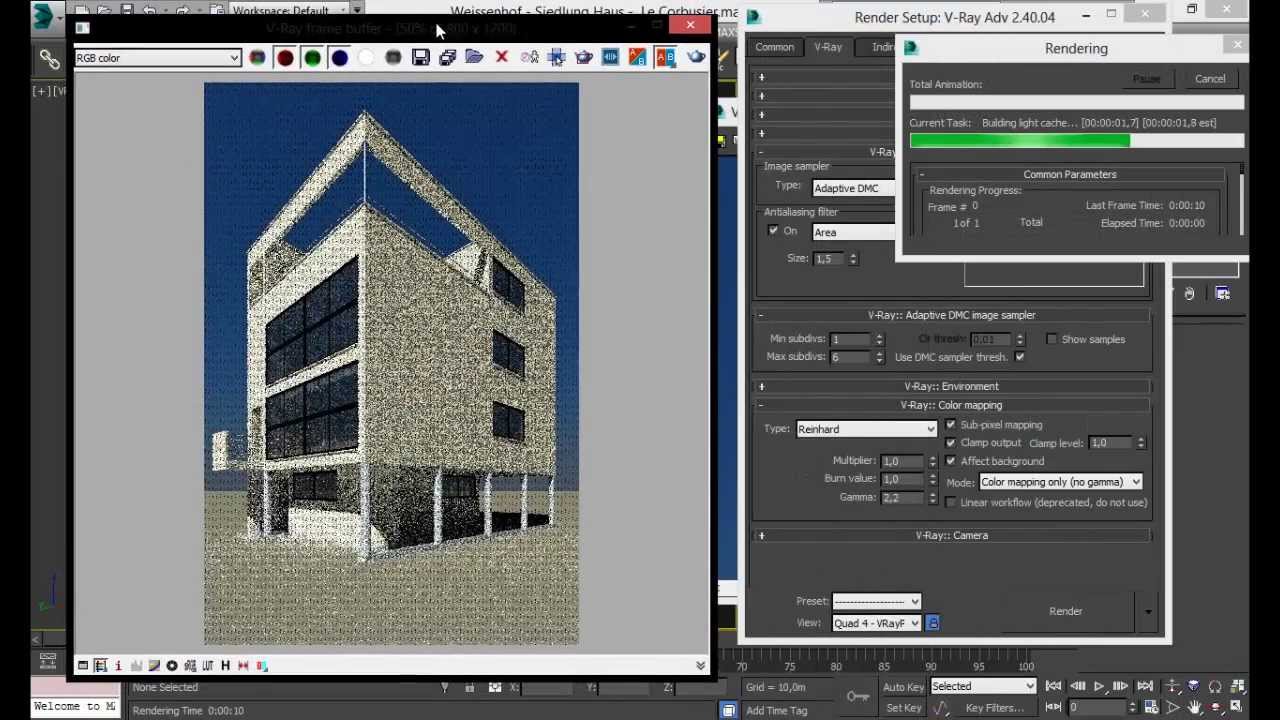This screenshot has height=720, width=1280.
Task: Toggle the Clamp output checkbox
Action: [950, 443]
